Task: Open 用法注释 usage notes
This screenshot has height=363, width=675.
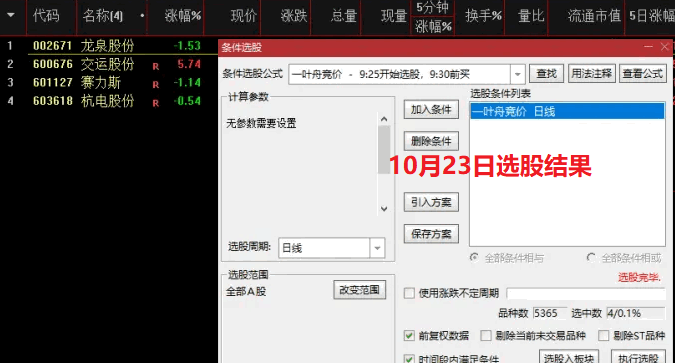Action: [591, 74]
